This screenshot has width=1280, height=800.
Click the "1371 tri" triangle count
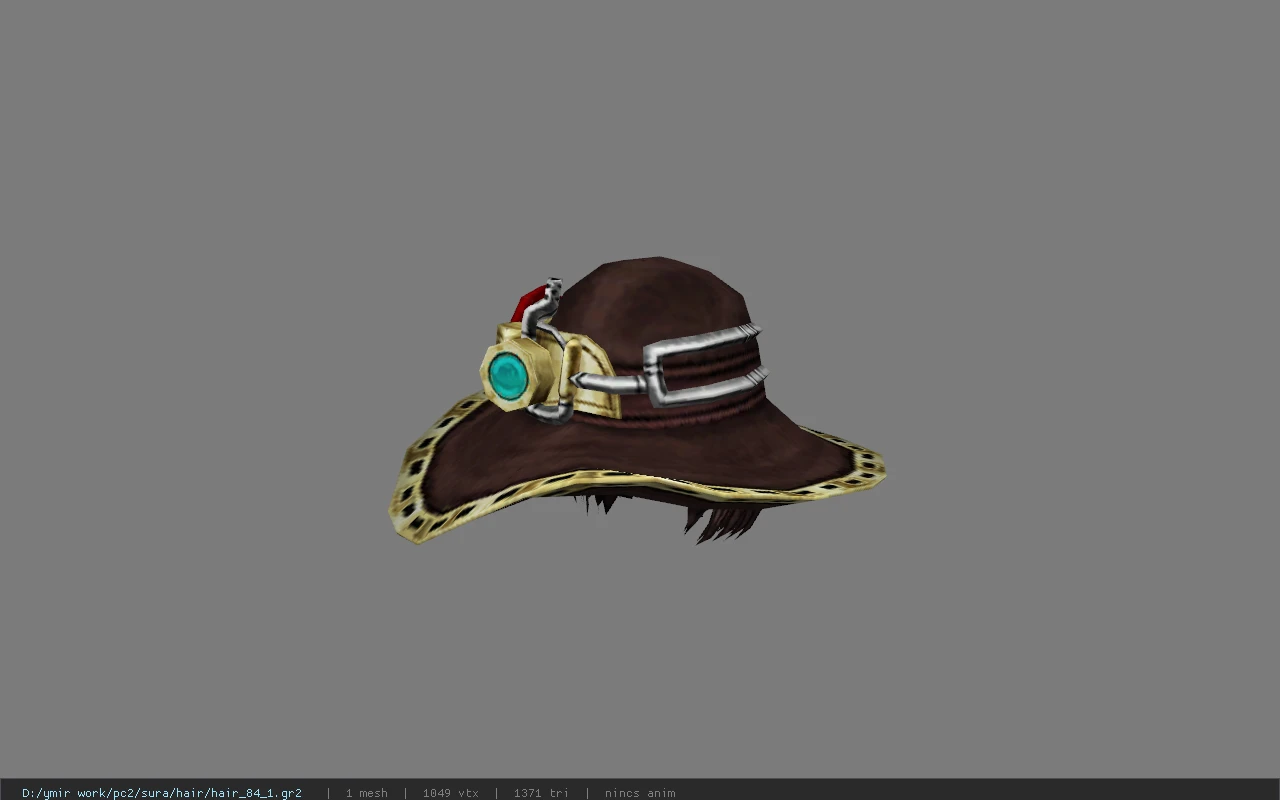pyautogui.click(x=541, y=793)
